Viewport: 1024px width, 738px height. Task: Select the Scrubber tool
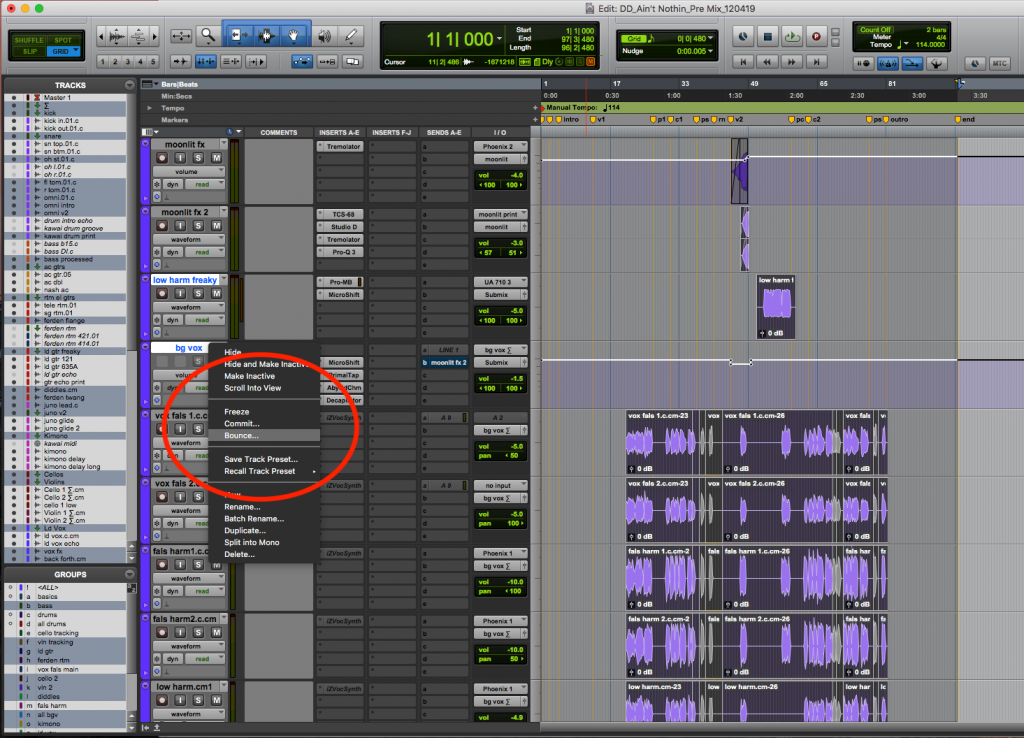pos(322,35)
